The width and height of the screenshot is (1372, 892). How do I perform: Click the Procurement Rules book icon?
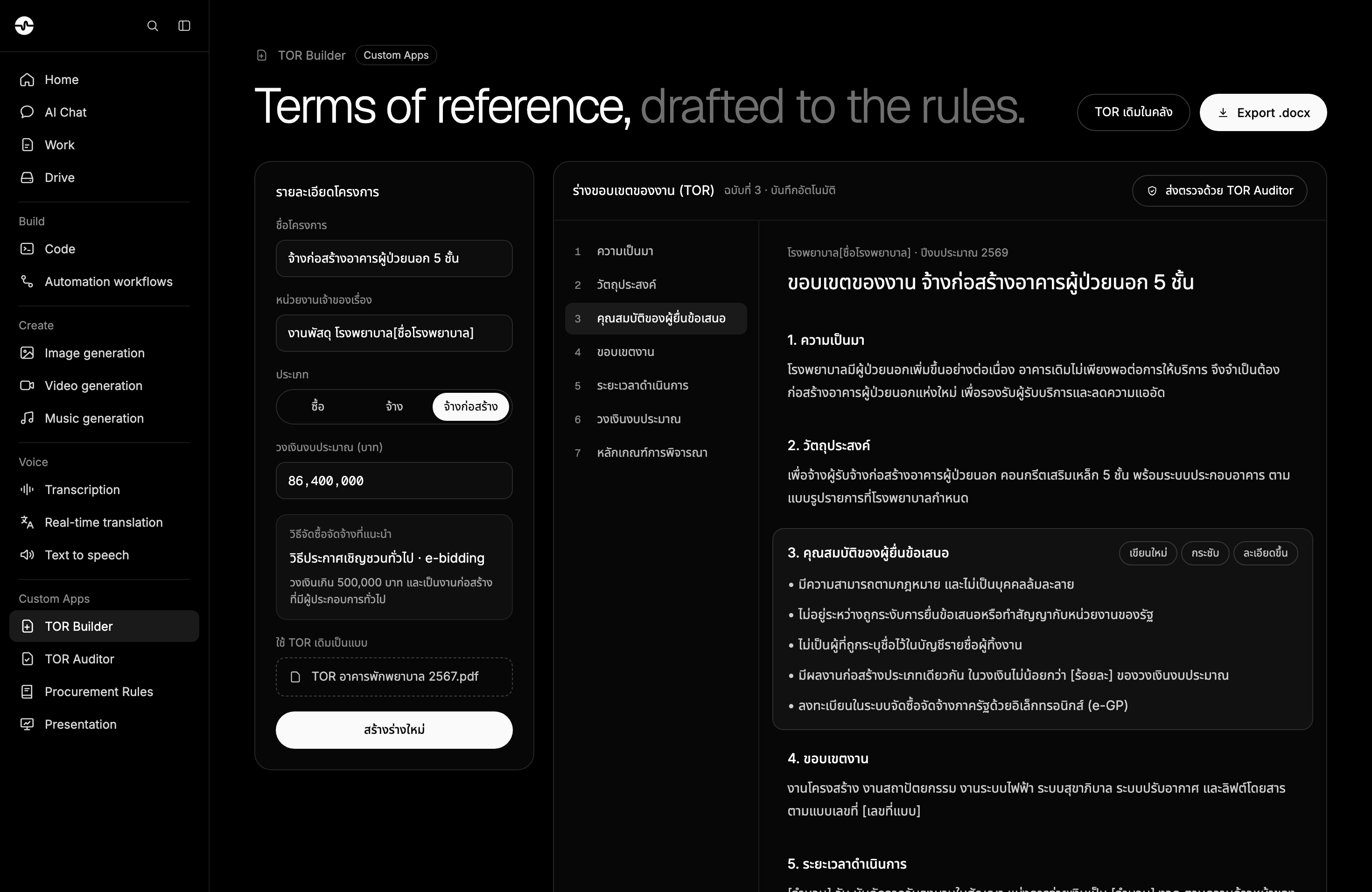coord(27,691)
